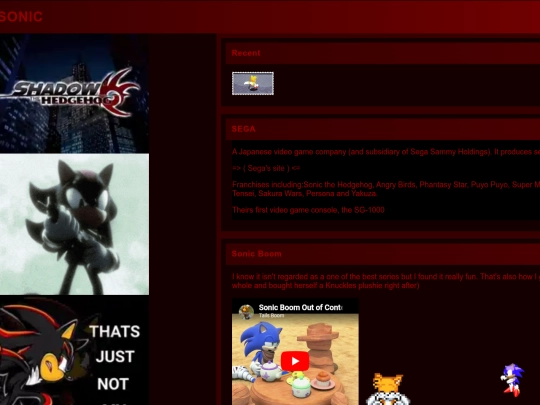Click the Tails Boom channel avatar

(x=246, y=312)
